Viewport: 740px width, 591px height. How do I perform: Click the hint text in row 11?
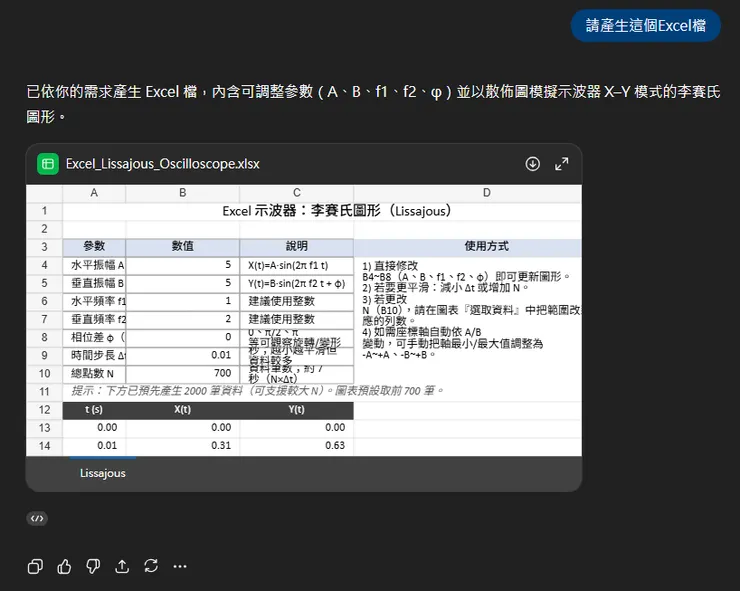[x=257, y=391]
